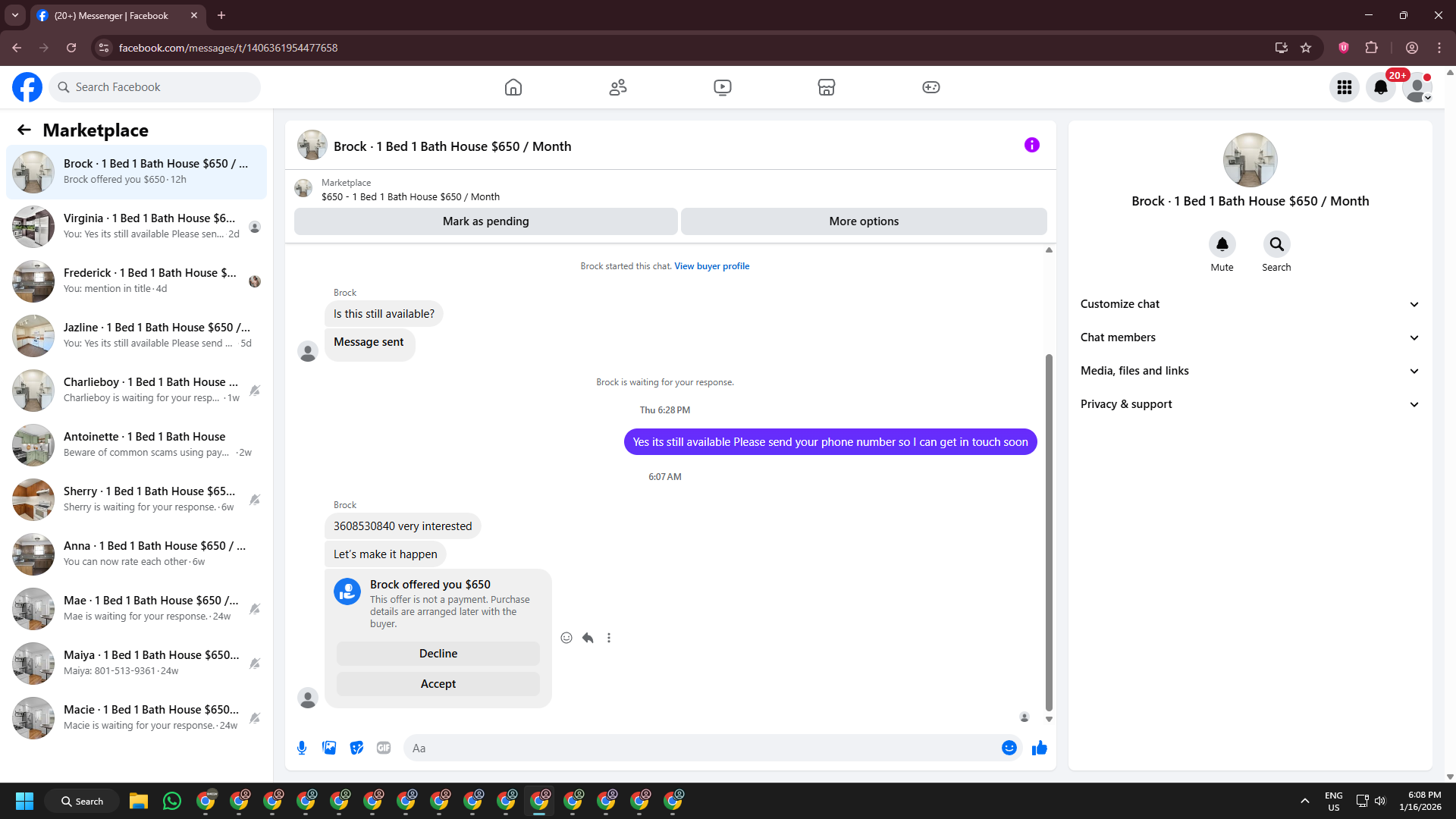Reply to Brock's offer message

pos(588,638)
